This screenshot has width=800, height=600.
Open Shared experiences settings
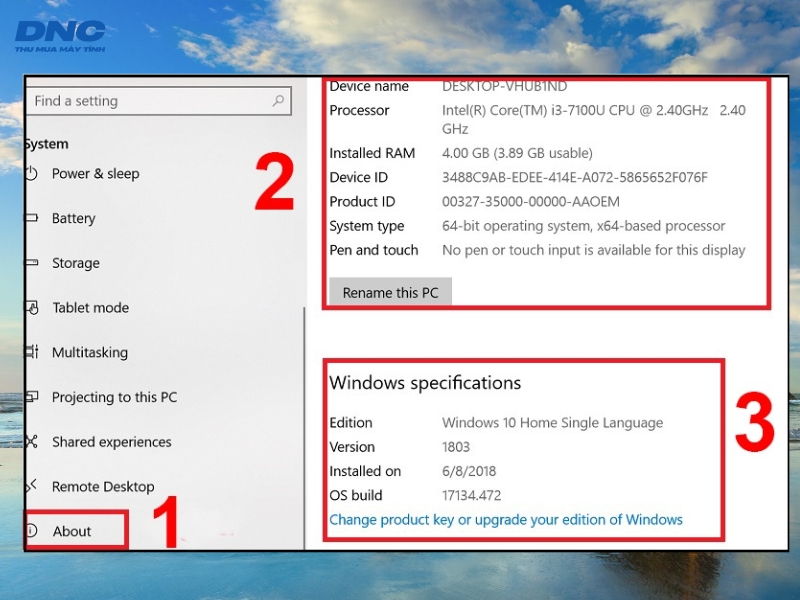tap(111, 442)
